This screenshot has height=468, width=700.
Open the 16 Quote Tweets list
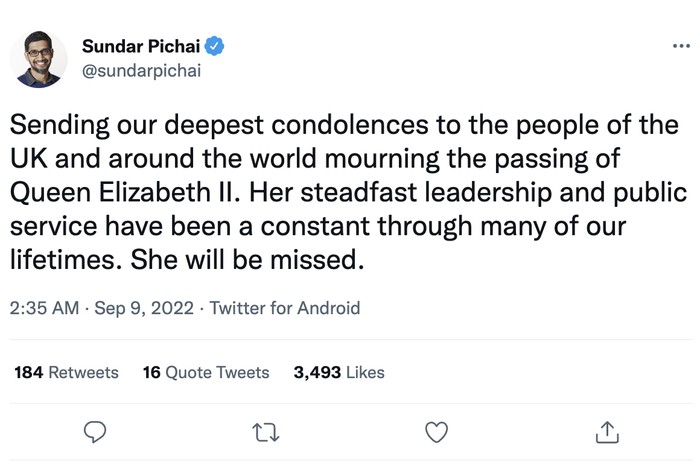click(206, 372)
